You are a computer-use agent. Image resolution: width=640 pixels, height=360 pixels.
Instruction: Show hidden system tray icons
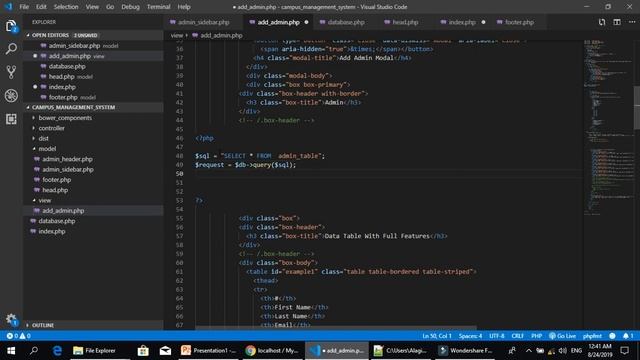point(529,351)
